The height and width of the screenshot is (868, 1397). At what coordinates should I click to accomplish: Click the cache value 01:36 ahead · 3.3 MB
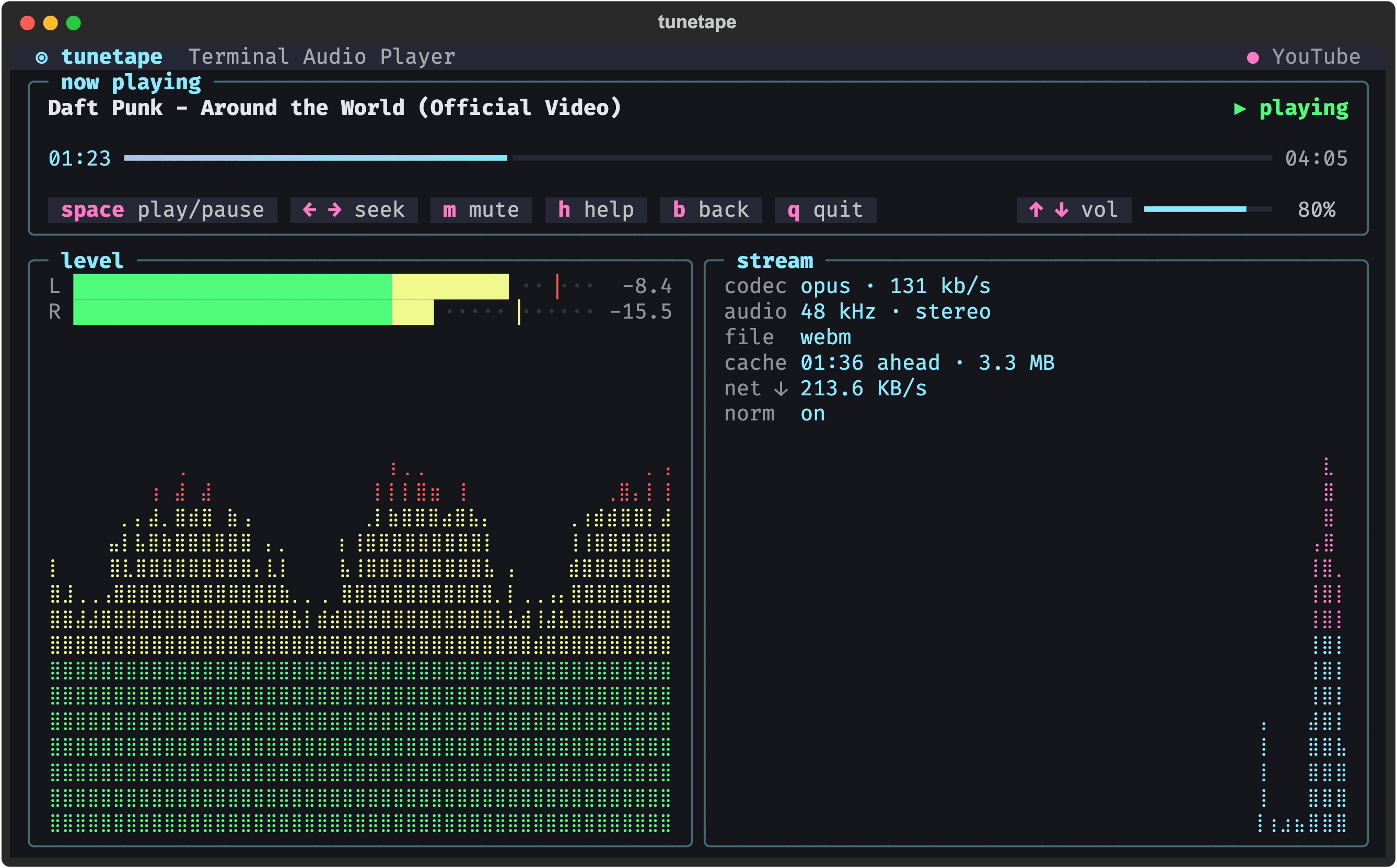pos(927,363)
